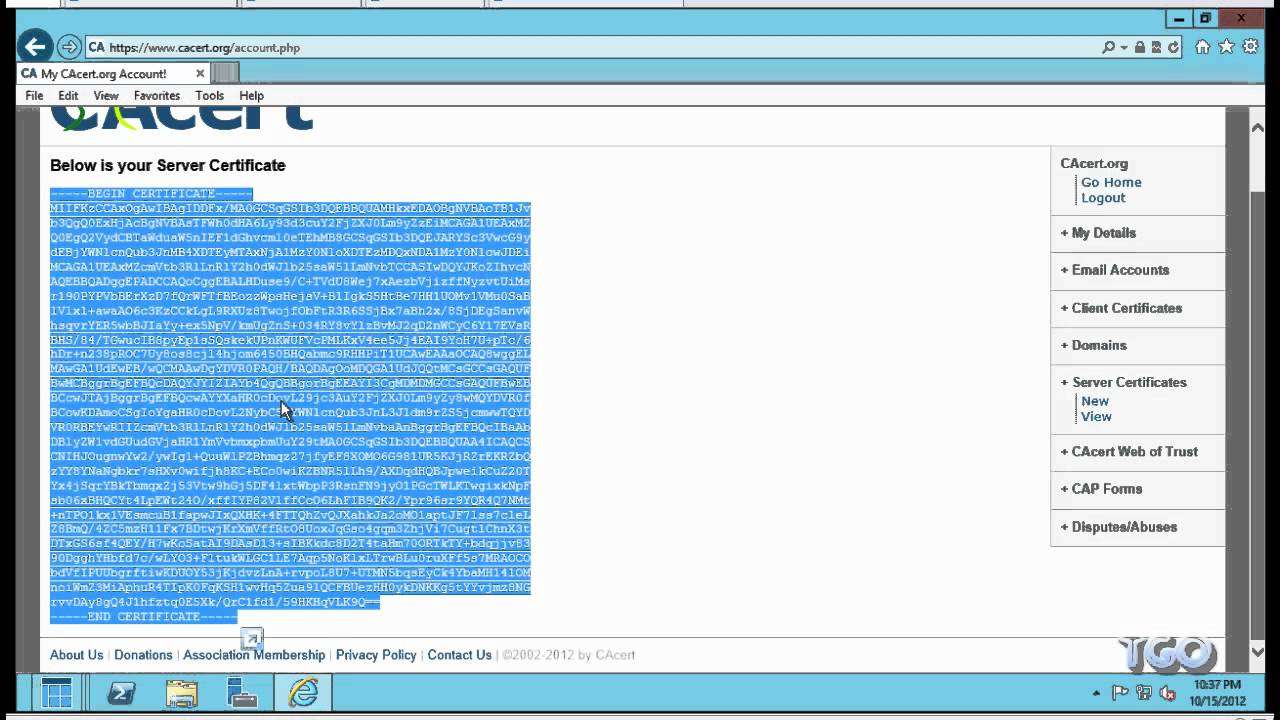The width and height of the screenshot is (1280, 720).
Task: Click the END CERTIFICATE footer line
Action: 144,617
